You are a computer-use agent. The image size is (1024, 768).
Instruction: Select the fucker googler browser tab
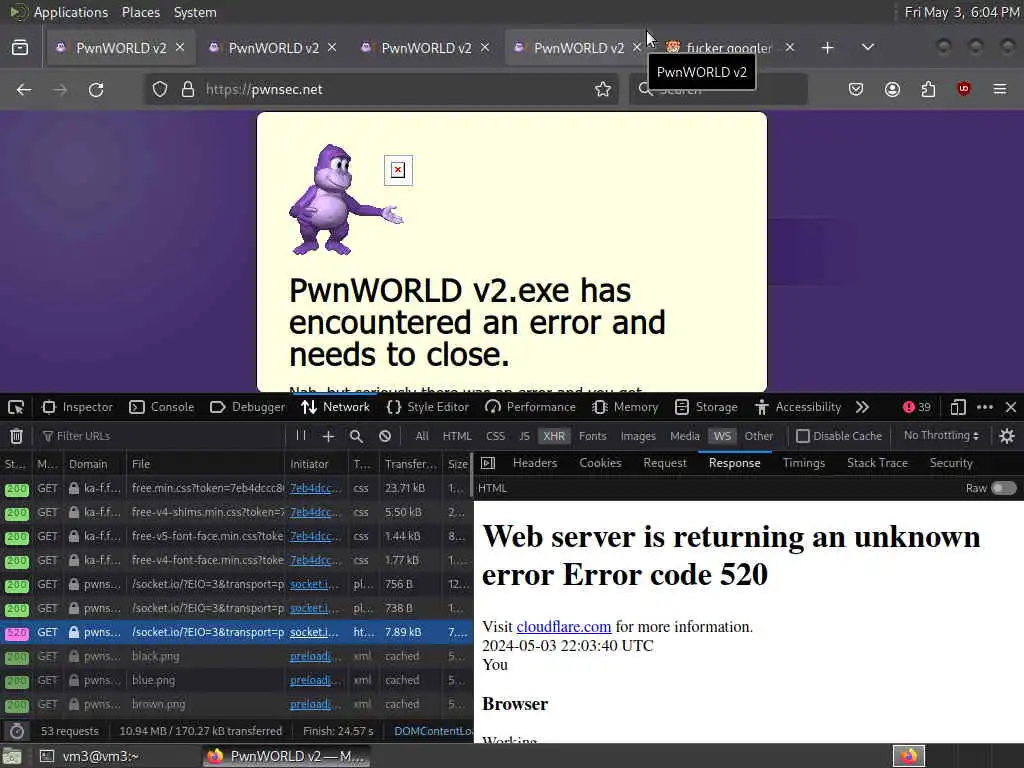click(727, 48)
